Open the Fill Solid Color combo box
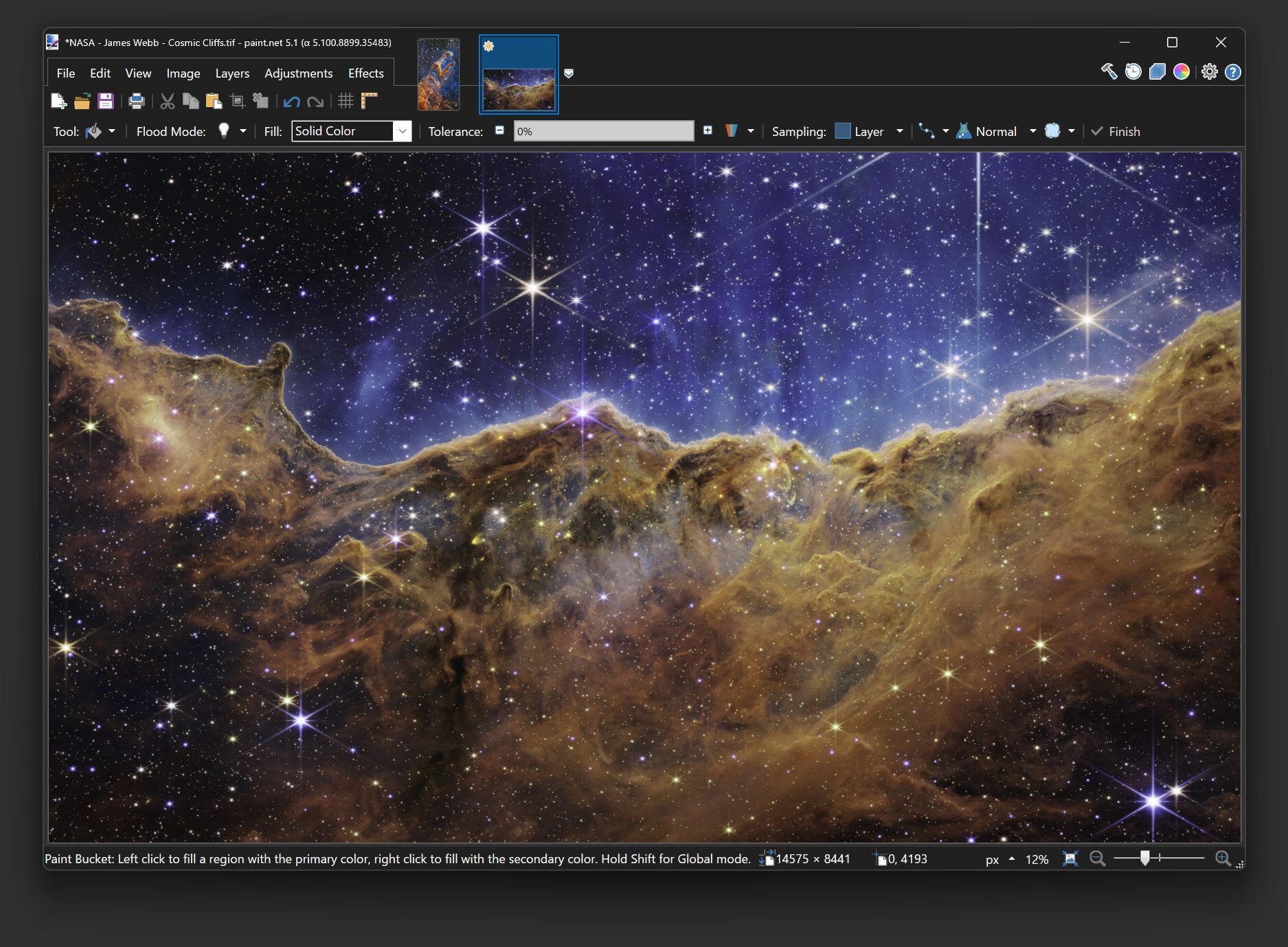Image resolution: width=1288 pixels, height=947 pixels. click(352, 131)
